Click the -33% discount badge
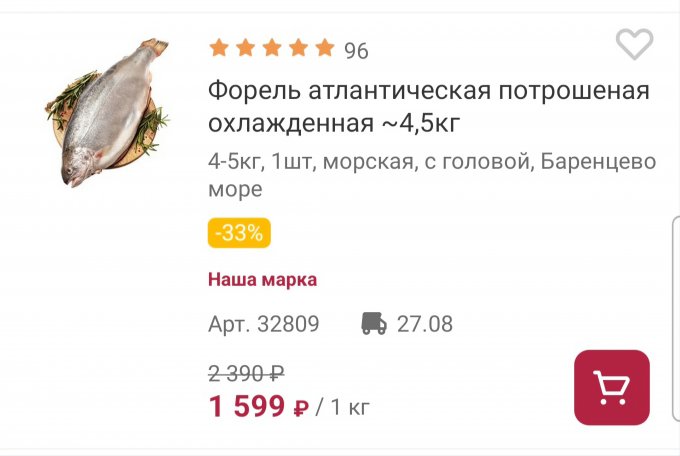Image resolution: width=680 pixels, height=456 pixels. click(239, 233)
